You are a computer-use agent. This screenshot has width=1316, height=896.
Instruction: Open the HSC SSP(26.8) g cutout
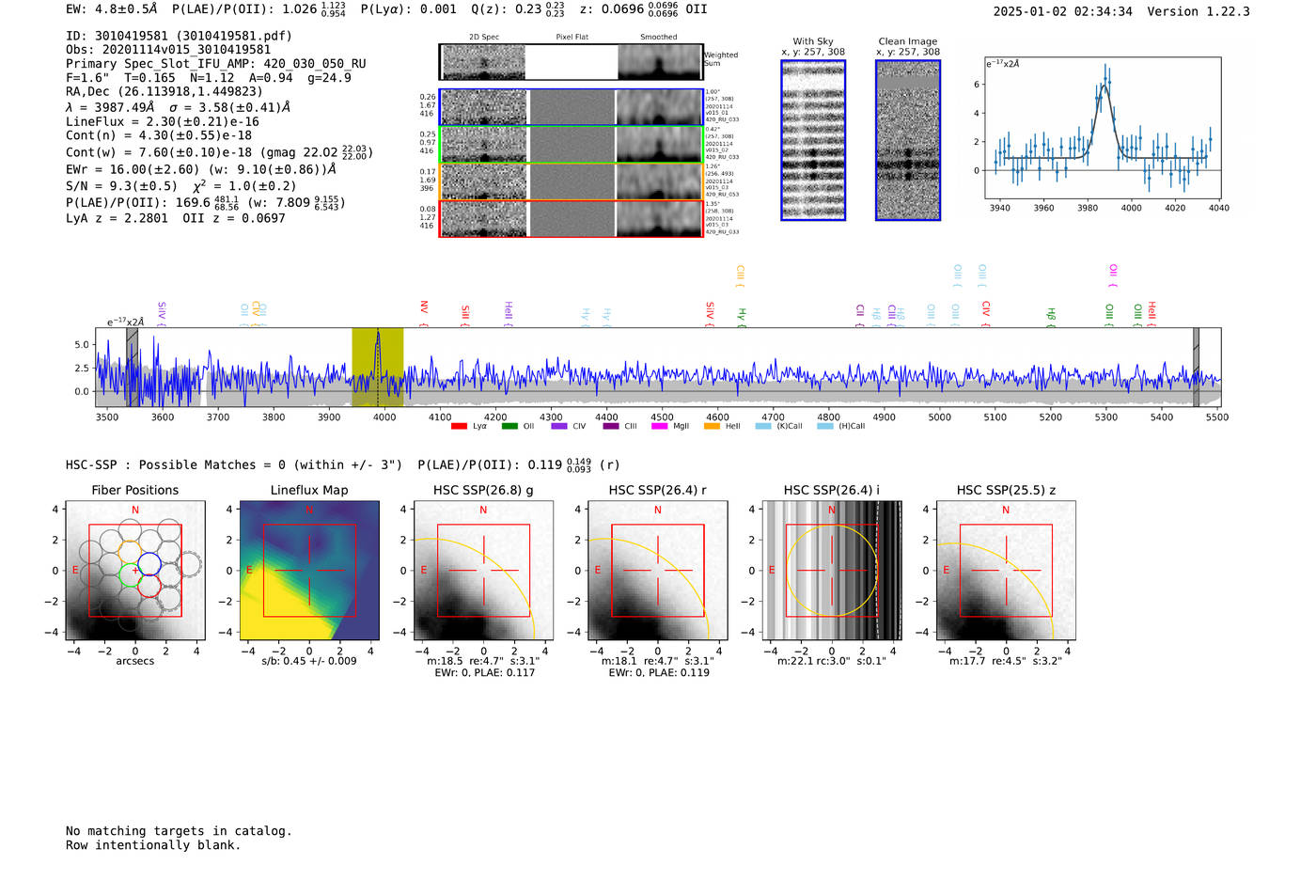[483, 570]
